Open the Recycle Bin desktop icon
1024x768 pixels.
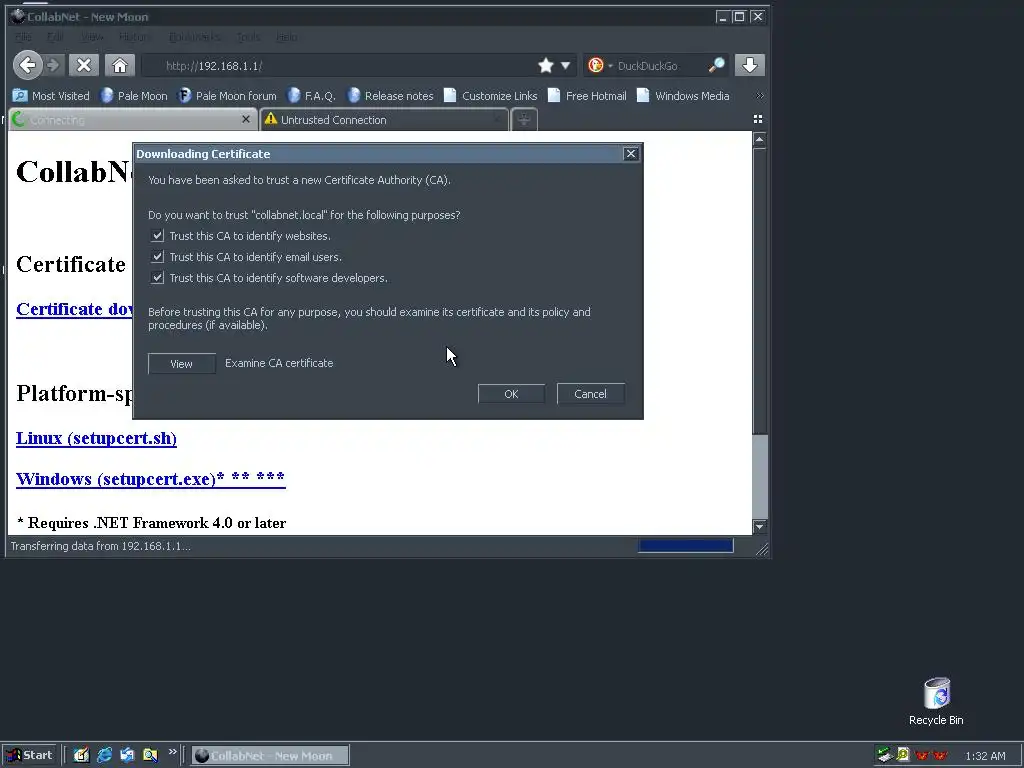pos(936,701)
